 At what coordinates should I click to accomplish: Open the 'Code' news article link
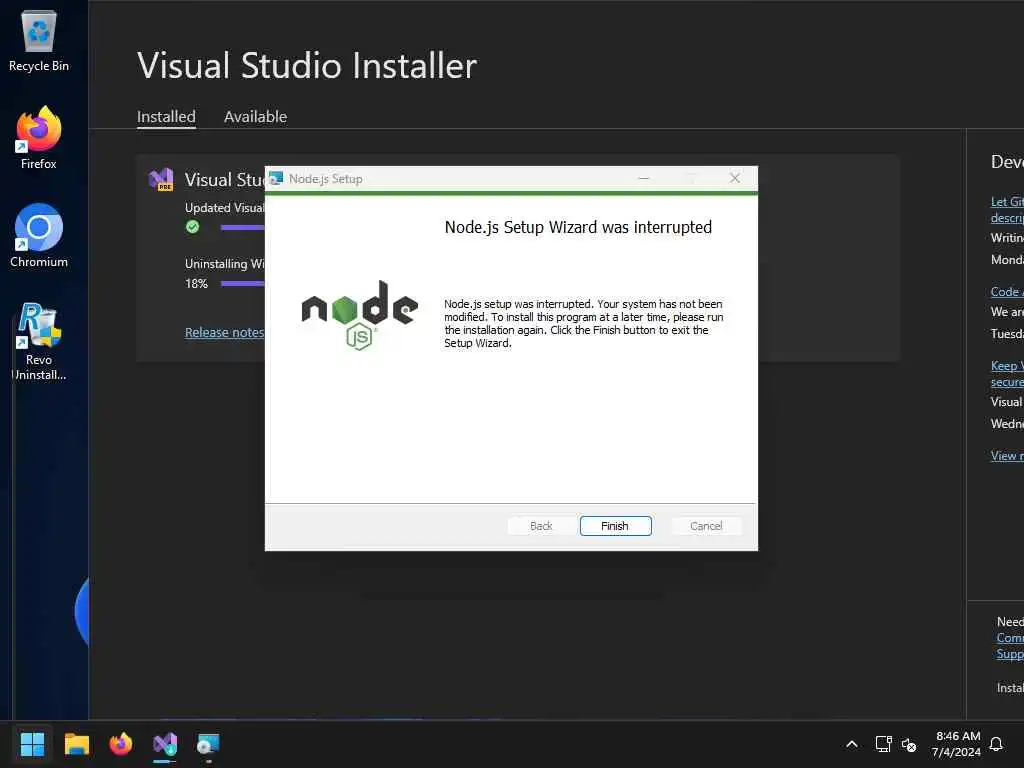click(1007, 292)
